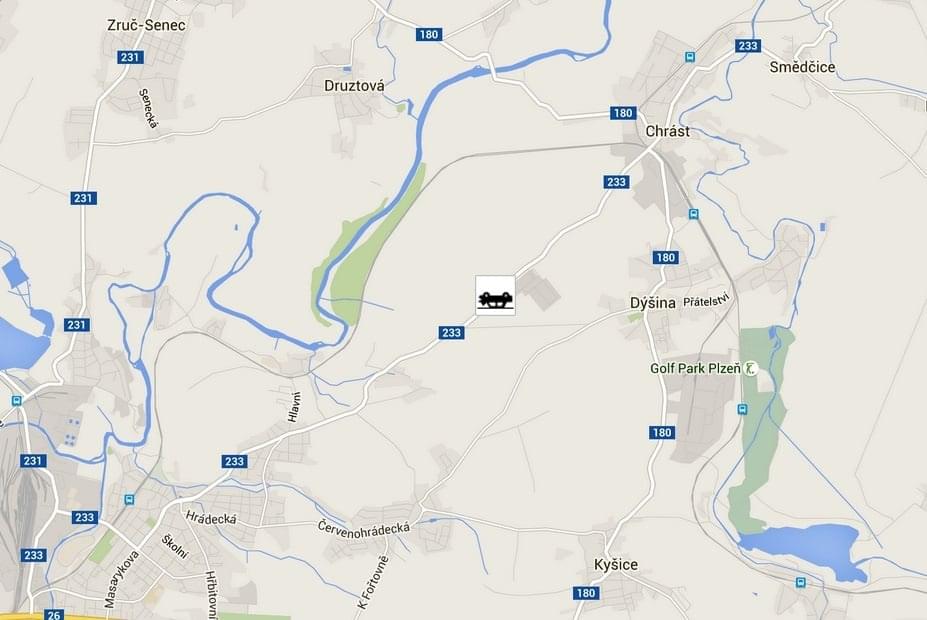Click the train station icon south of Chrást
Screen dimensions: 927x620
[x=693, y=214]
